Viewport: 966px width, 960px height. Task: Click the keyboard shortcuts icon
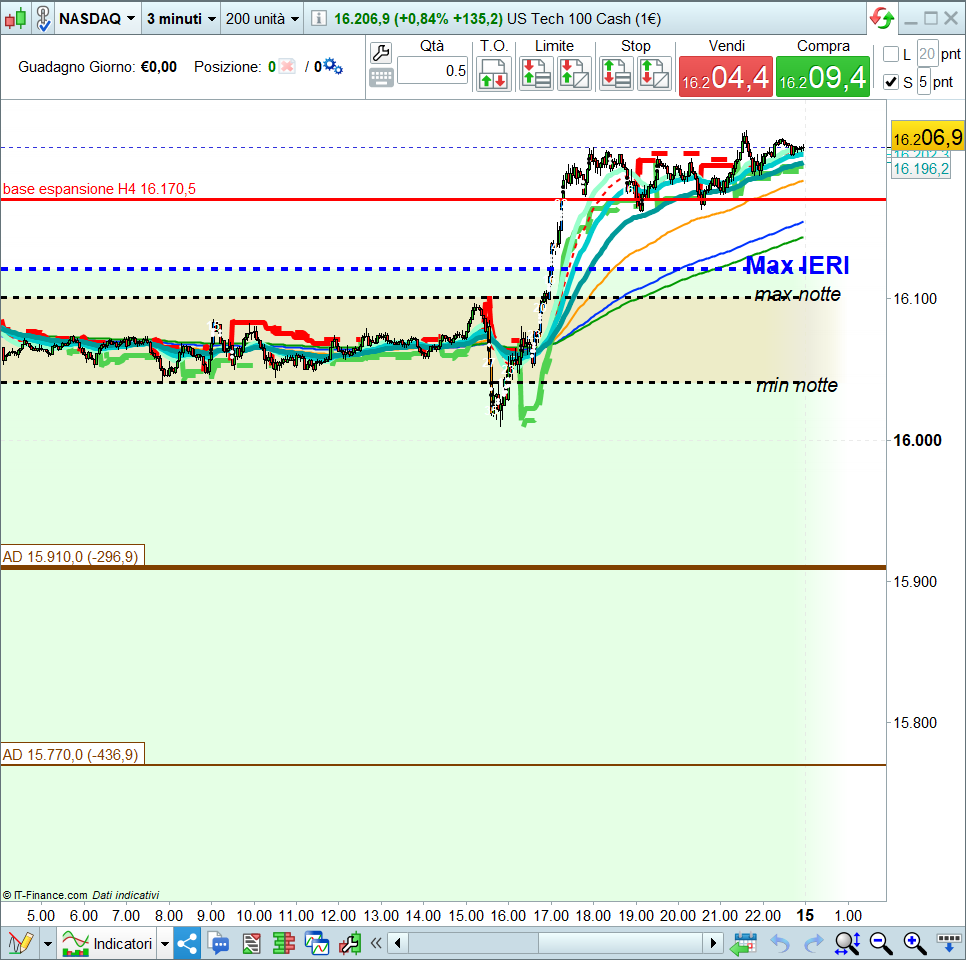tap(381, 78)
